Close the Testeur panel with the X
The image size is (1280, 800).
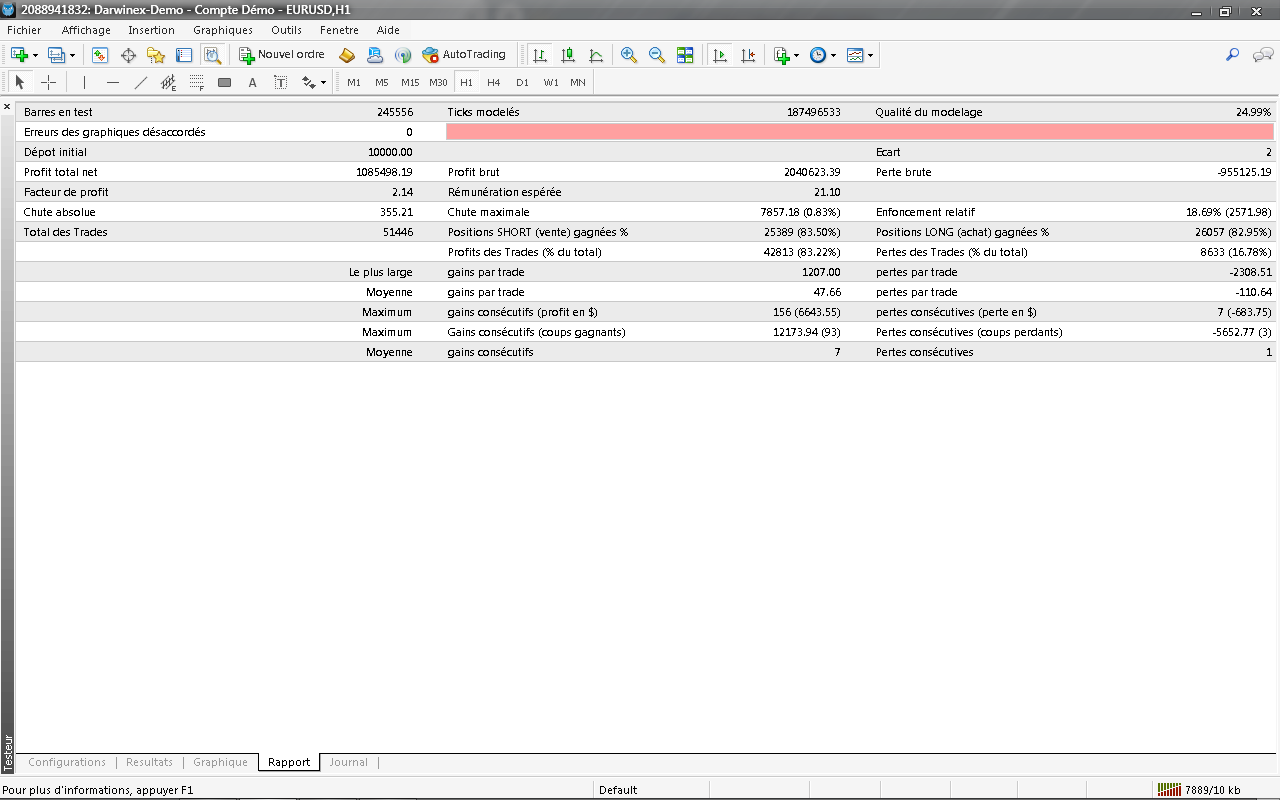[7, 106]
